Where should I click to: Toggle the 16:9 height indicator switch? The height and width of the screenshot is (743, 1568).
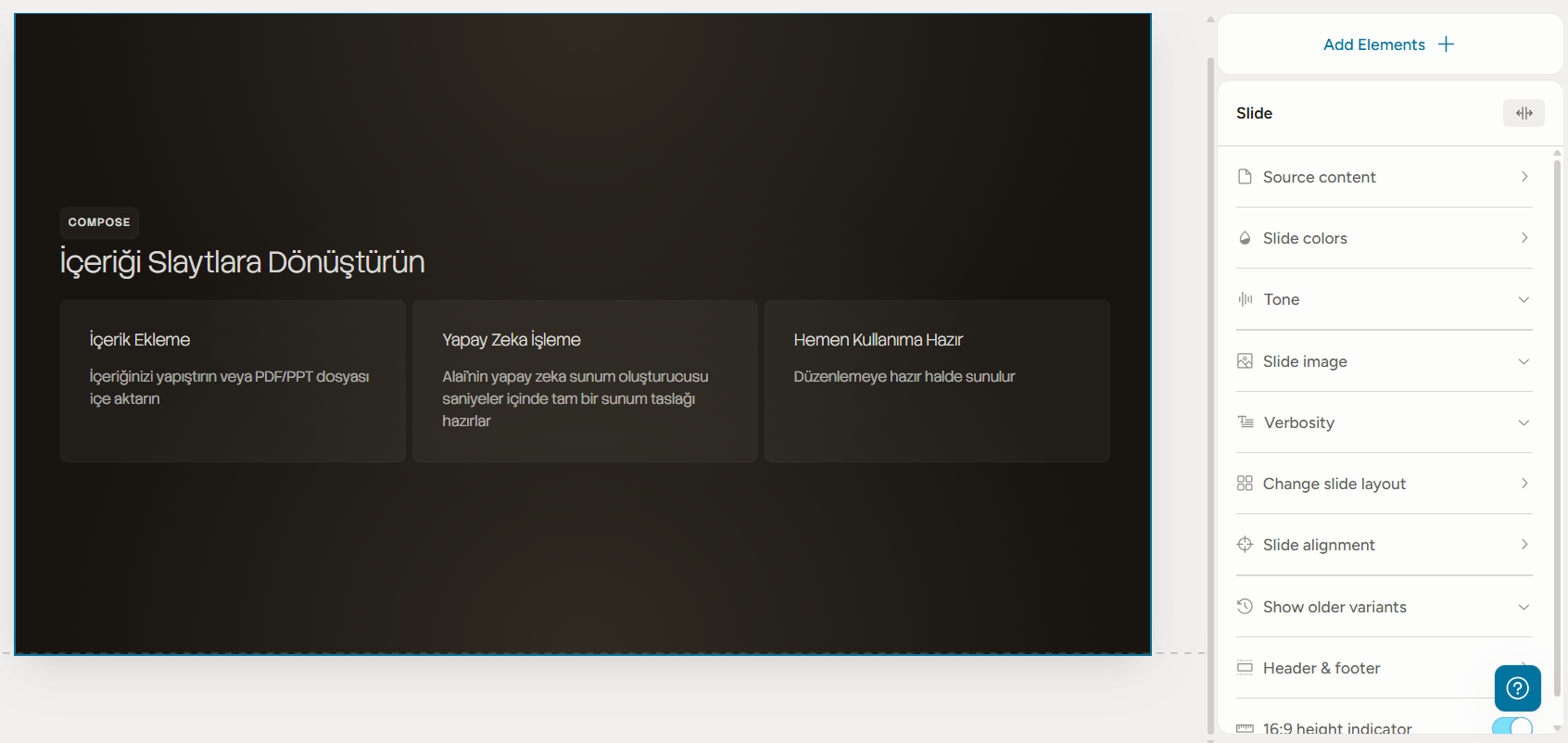(x=1511, y=727)
